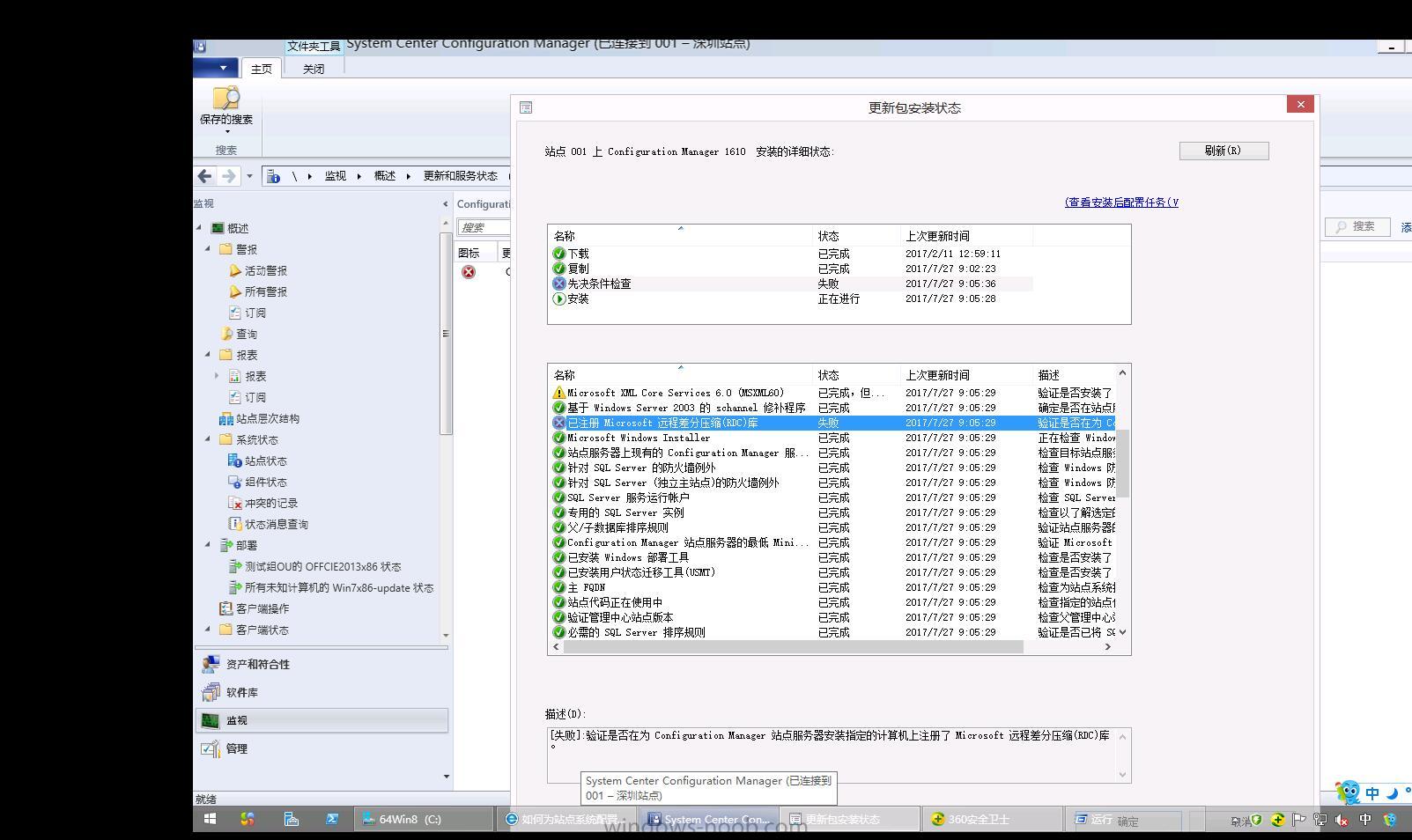Open the 活动警报 node icon
The width and height of the screenshot is (1412, 840).
(x=235, y=270)
